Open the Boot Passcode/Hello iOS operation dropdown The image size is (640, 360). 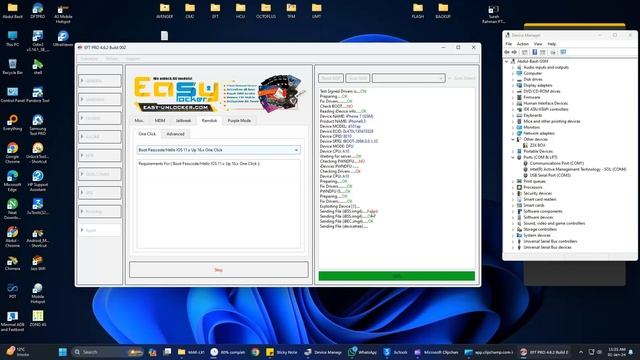(x=218, y=150)
